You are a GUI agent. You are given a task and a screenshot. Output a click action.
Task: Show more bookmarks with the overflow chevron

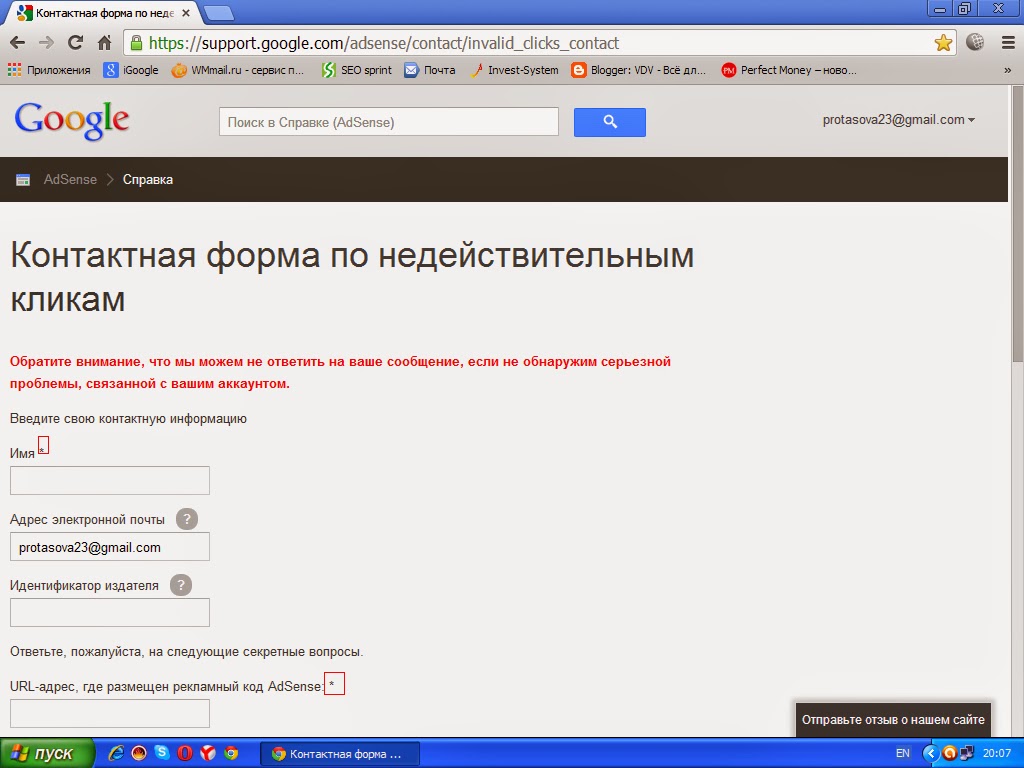(1007, 71)
